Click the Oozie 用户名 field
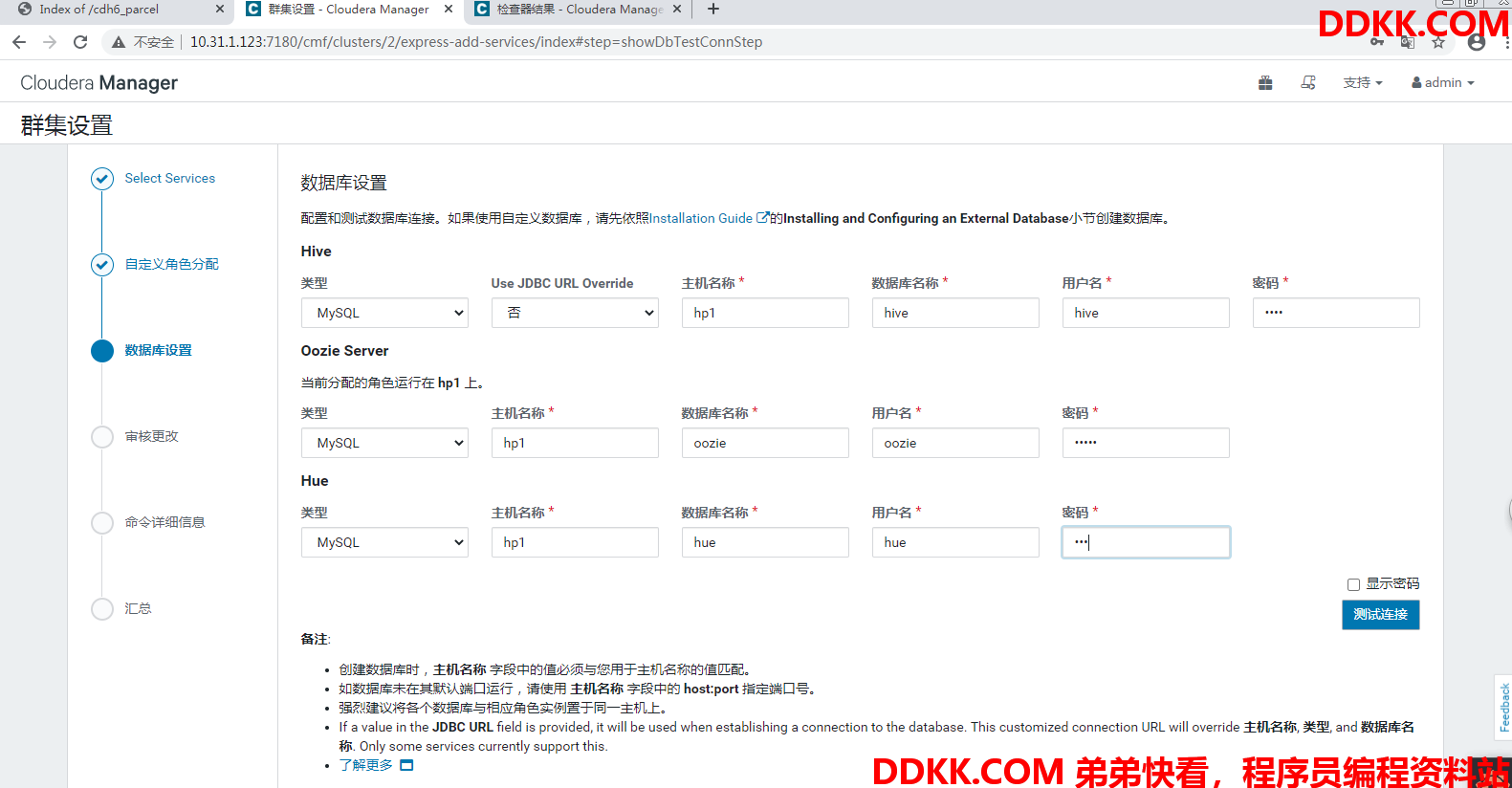 click(x=955, y=443)
